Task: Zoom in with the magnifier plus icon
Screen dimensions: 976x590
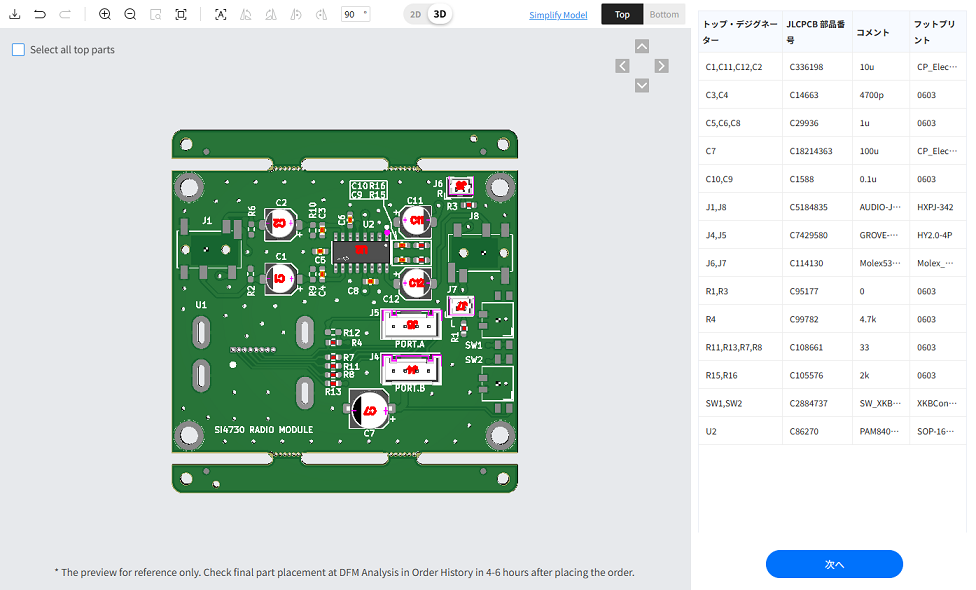Action: click(x=105, y=14)
